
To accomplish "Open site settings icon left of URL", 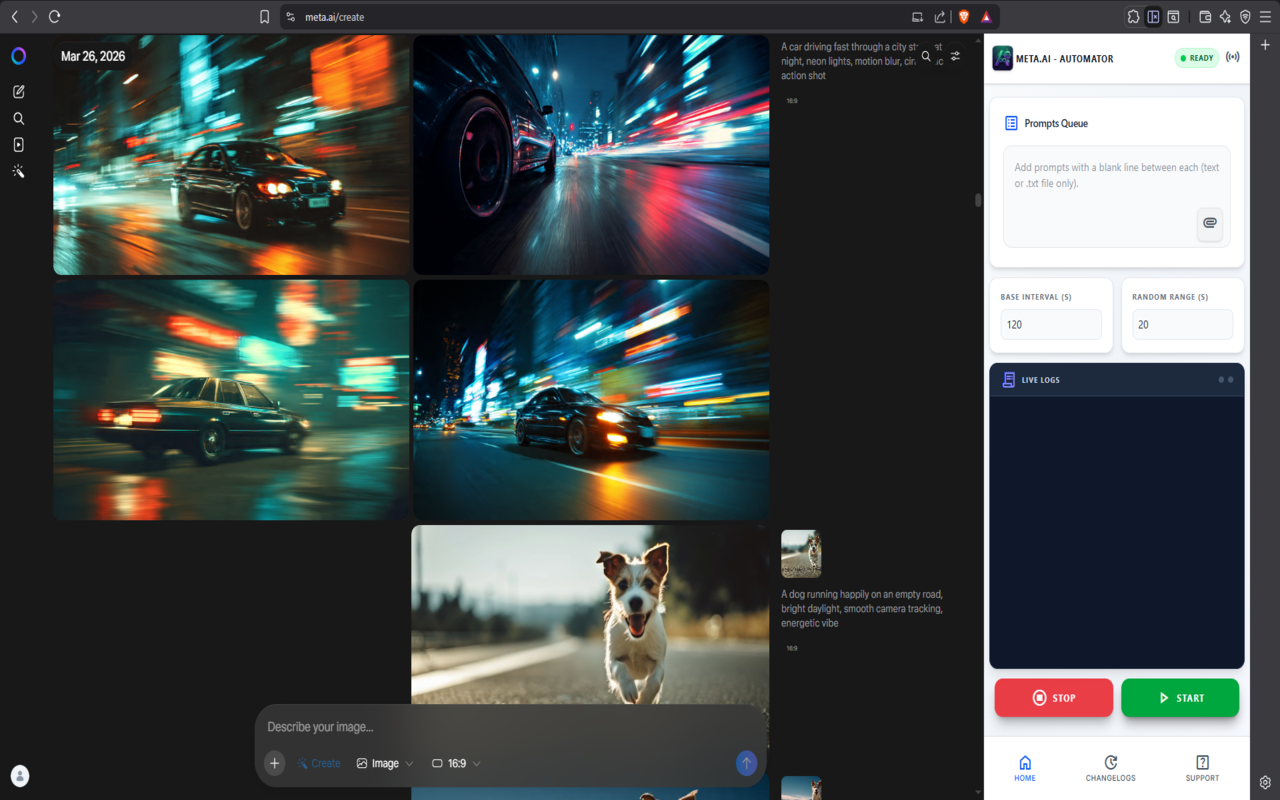I will pos(290,17).
